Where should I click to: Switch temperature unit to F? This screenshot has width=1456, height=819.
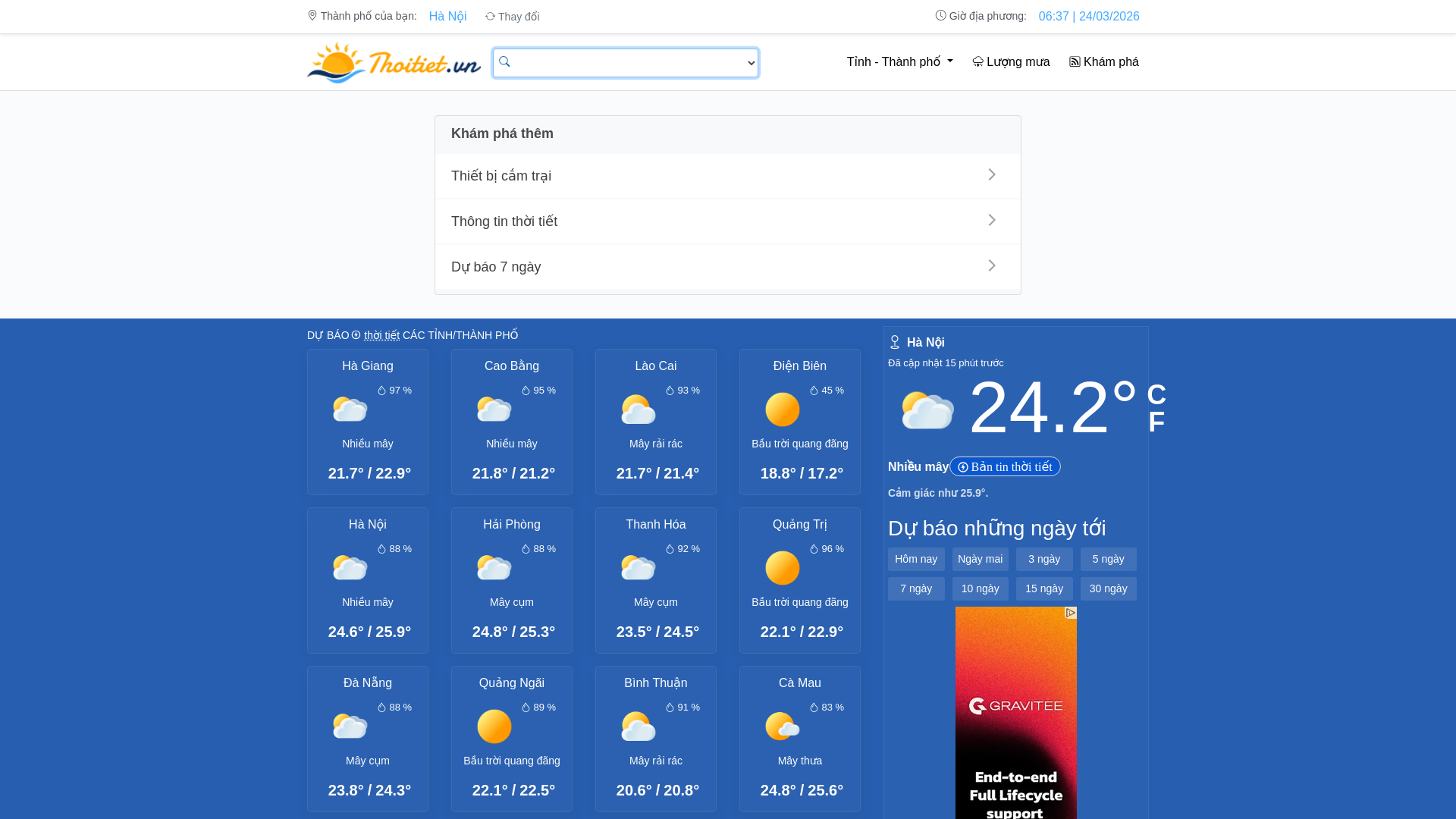1156,422
